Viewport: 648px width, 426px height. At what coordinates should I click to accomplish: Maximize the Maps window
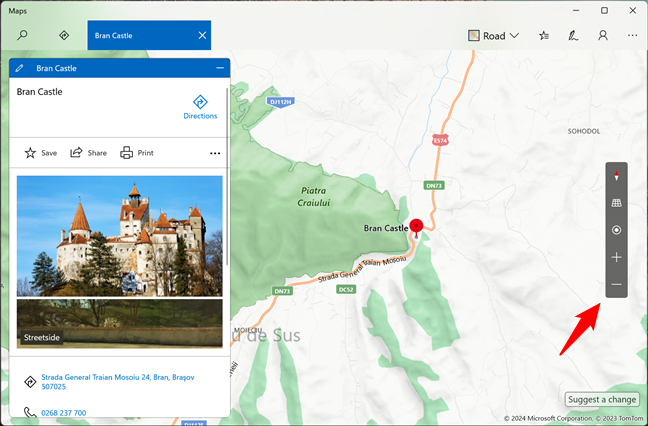604,10
